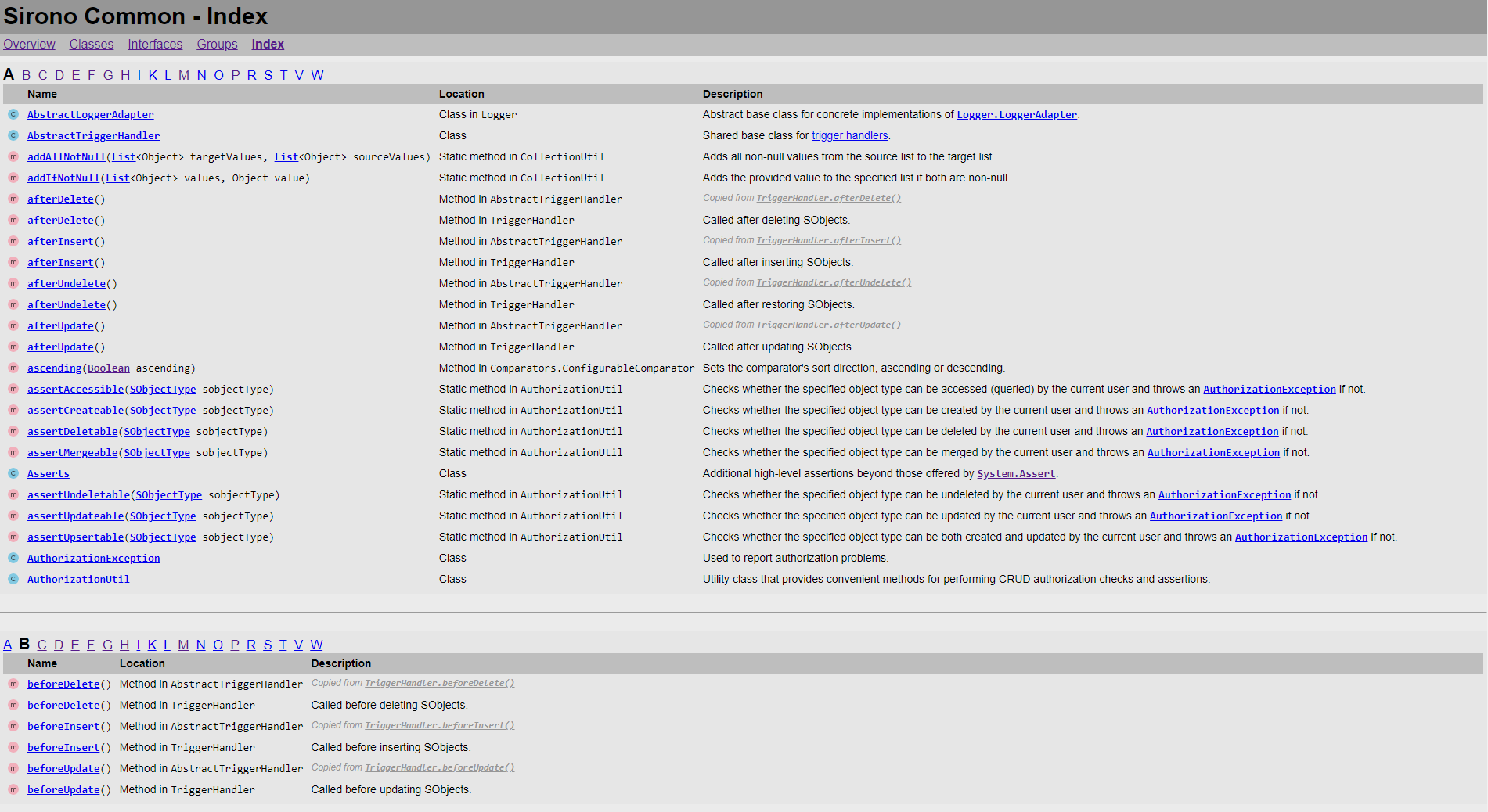Open the Asserts class link
Image resolution: width=1488 pixels, height=812 pixels.
tap(49, 473)
